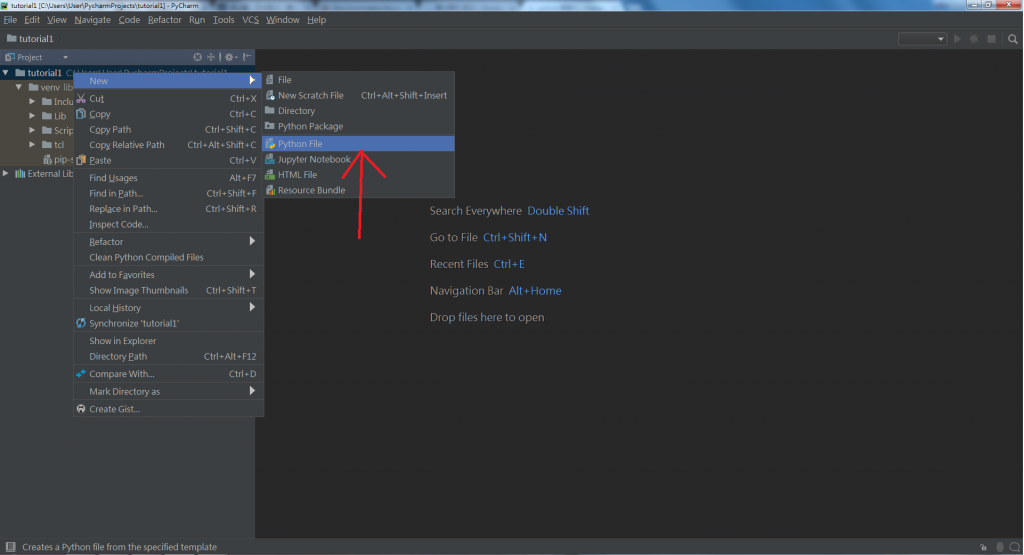
Task: Click the Scroll from Source target icon
Action: coord(197,57)
